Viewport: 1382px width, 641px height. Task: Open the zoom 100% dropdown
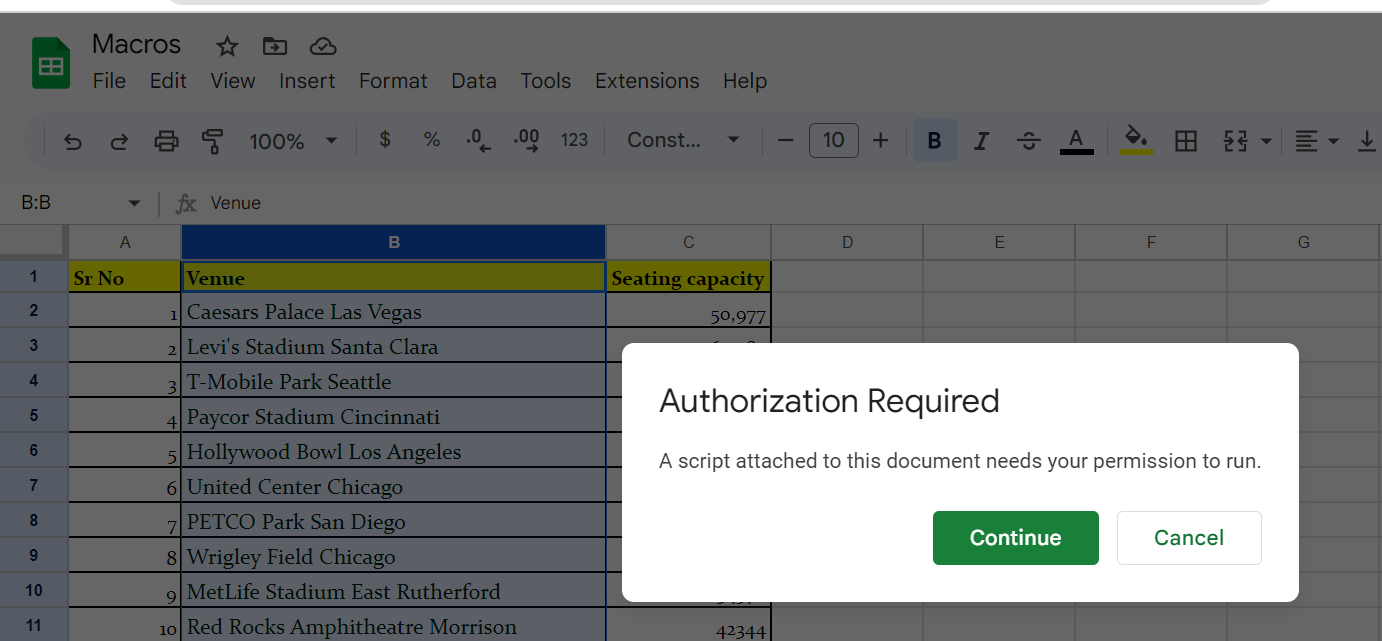(x=293, y=141)
